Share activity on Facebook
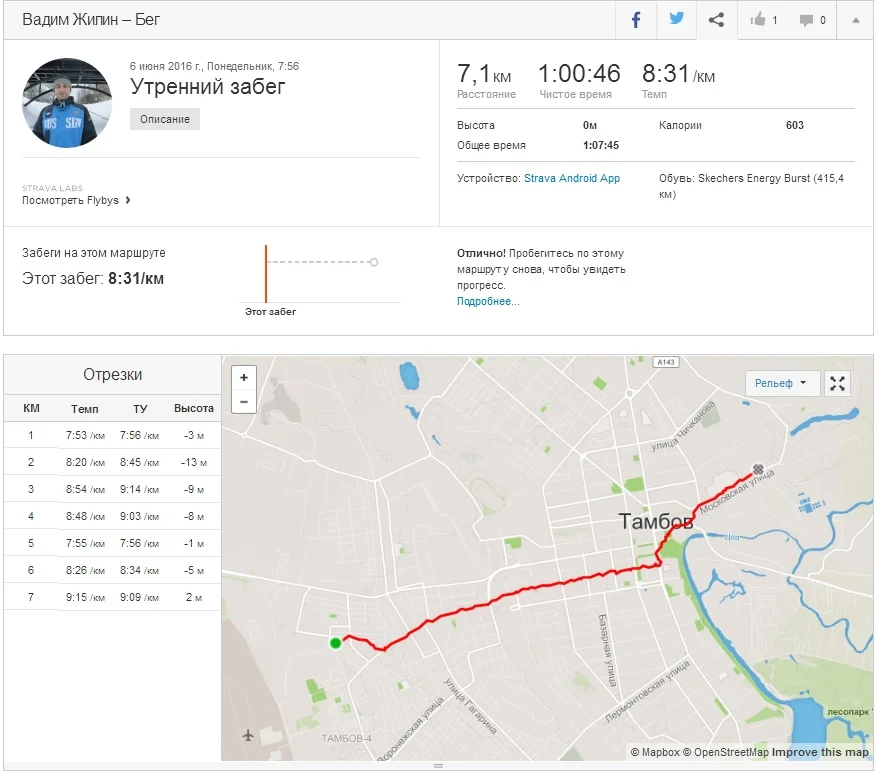The height and width of the screenshot is (771, 876). click(x=636, y=20)
